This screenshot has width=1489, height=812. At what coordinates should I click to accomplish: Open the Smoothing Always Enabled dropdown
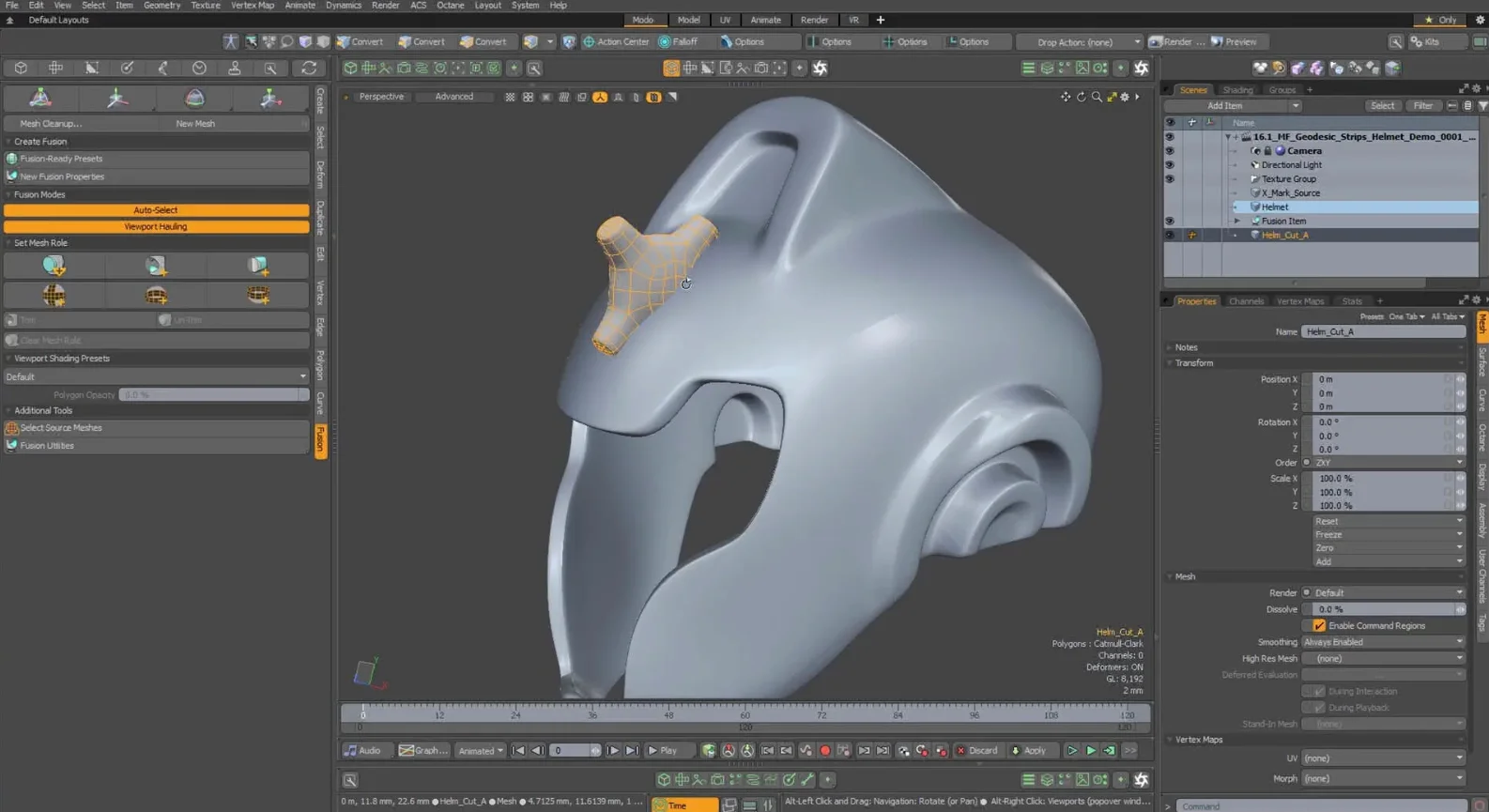[1383, 642]
